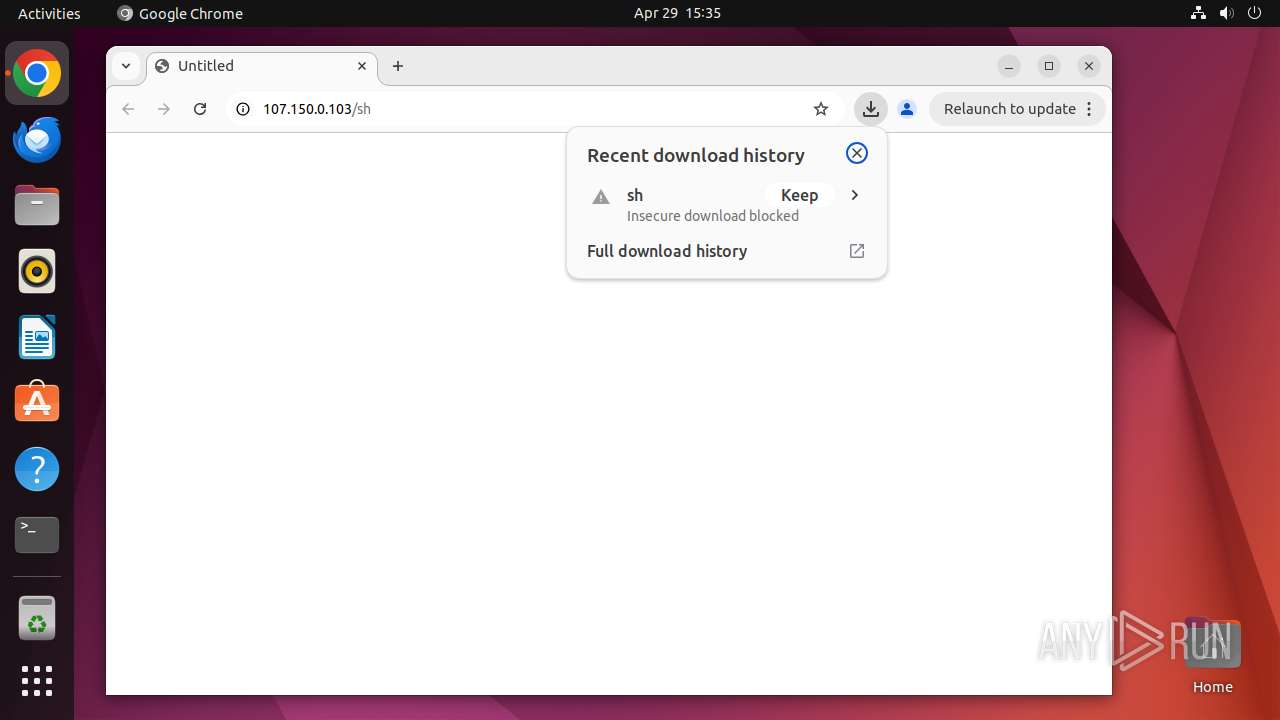Viewport: 1280px width, 720px height.
Task: Keep the blocked sh download
Action: click(799, 195)
